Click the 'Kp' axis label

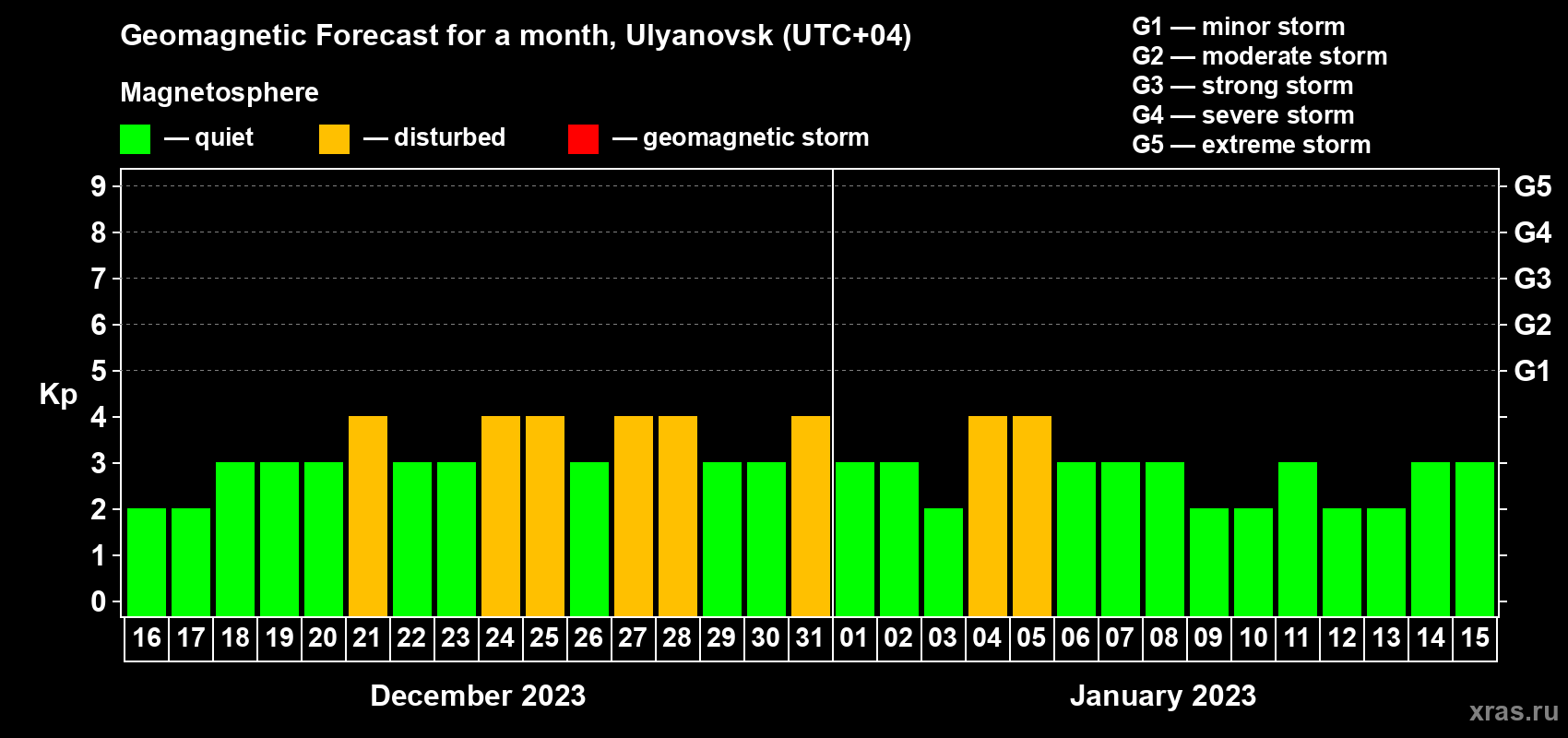(x=58, y=395)
